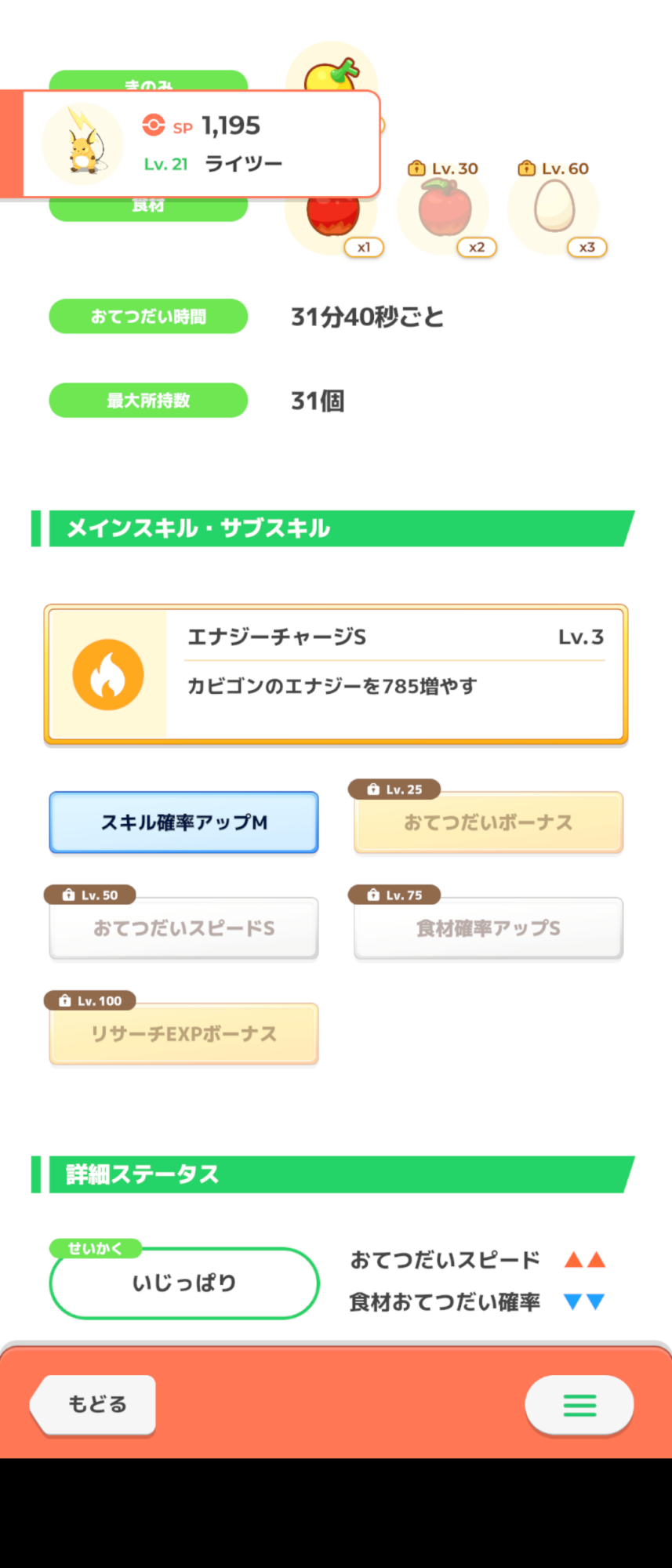Tap the locked Lv. 60 egg ingredient
The image size is (672, 1568).
coord(554,206)
